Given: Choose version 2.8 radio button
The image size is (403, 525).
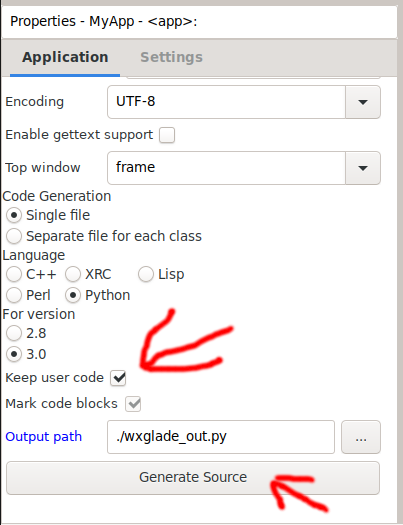Looking at the screenshot, I should pyautogui.click(x=14, y=333).
